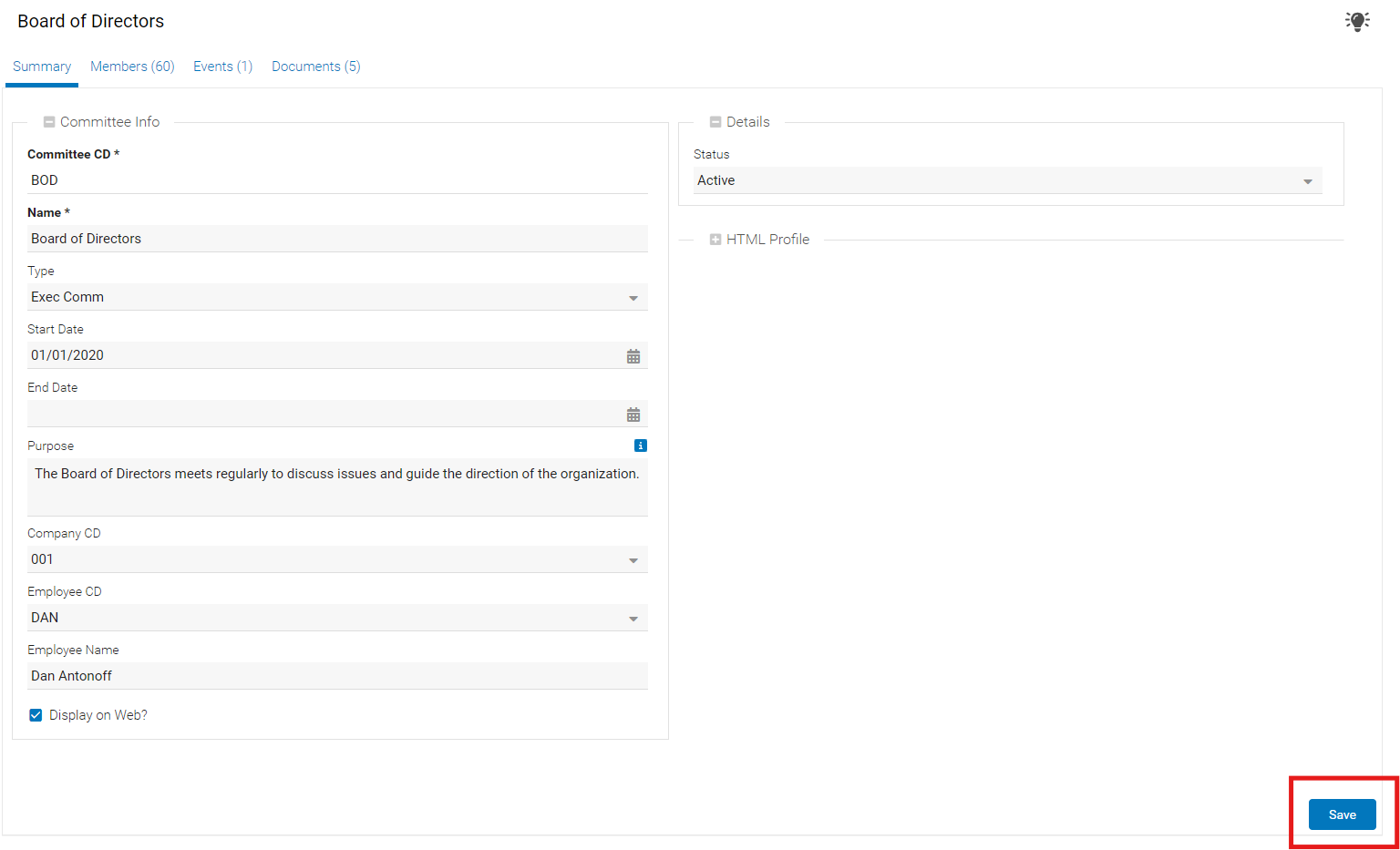Toggle the Display on Web checkbox

pos(36,715)
